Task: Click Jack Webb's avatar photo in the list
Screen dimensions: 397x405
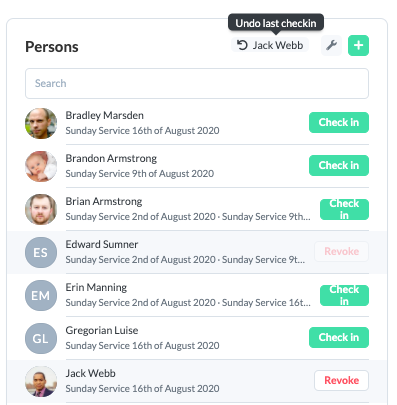Action: [41, 381]
